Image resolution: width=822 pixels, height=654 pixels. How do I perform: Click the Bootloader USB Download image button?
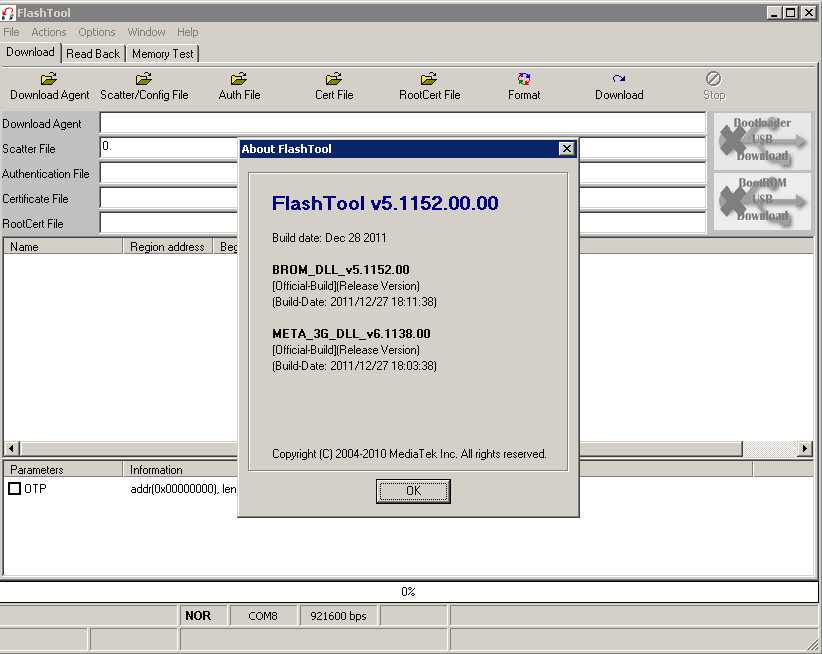(x=762, y=141)
